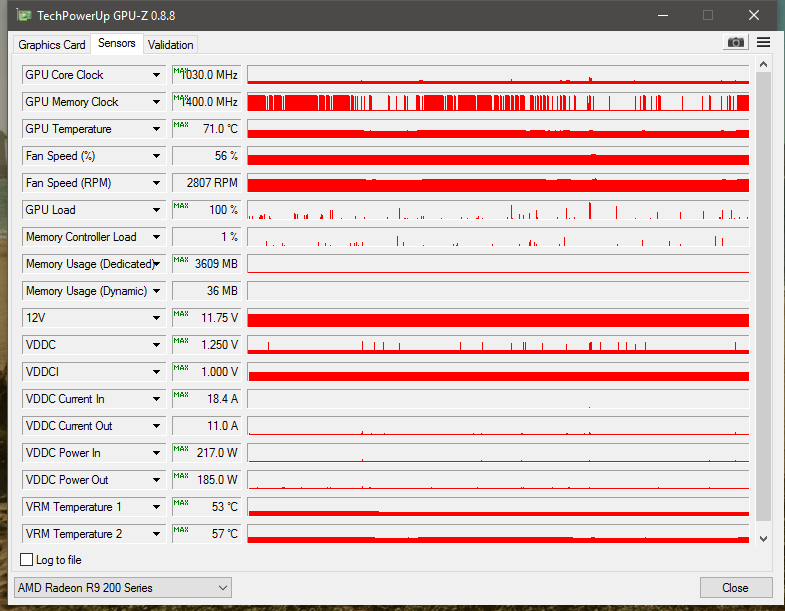Click the GPU-Z title bar app icon
Viewport: 785px width, 611px height.
pyautogui.click(x=22, y=15)
